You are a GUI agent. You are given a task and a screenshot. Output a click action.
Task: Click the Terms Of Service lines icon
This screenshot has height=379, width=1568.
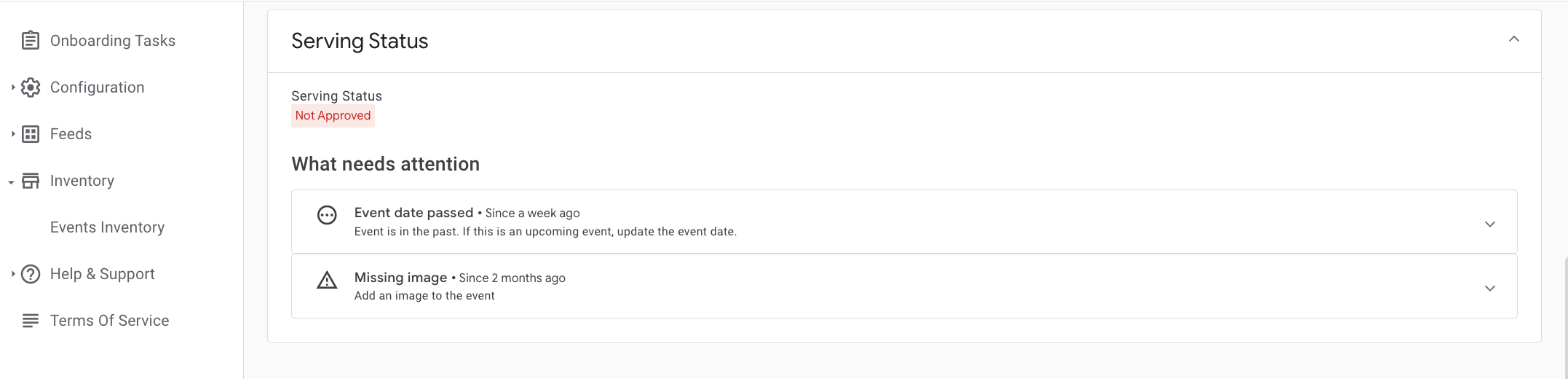[x=31, y=321]
